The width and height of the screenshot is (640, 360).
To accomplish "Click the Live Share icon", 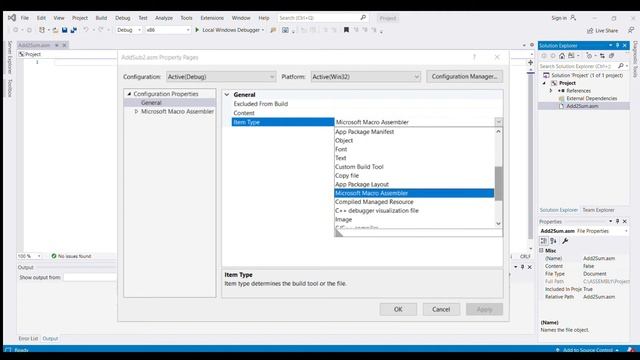I will point(590,31).
